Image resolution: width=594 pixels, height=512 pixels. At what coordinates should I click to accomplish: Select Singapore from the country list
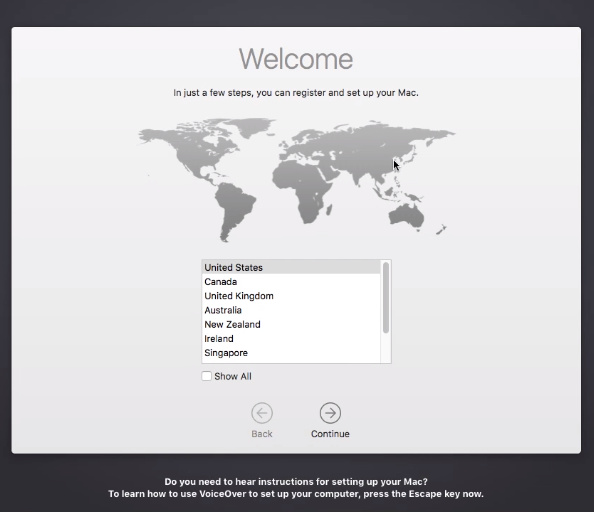(291, 353)
